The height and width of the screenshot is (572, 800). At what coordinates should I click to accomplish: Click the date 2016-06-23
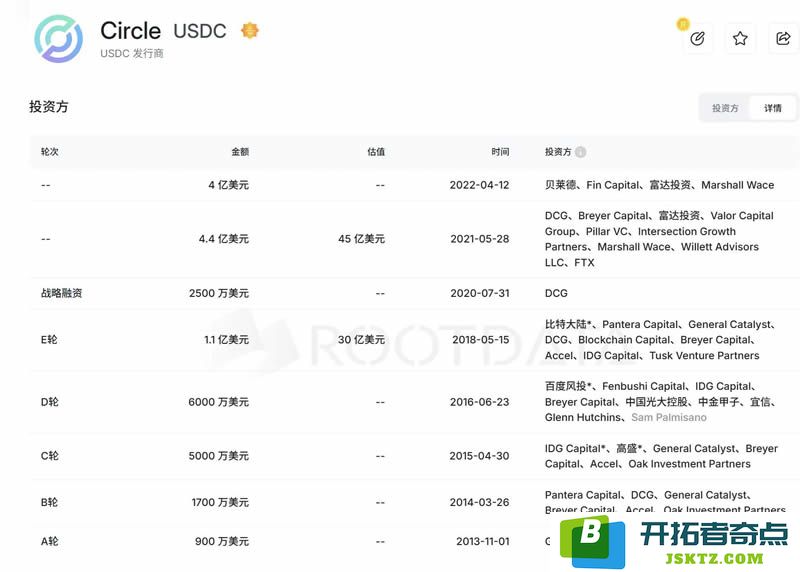(480, 402)
